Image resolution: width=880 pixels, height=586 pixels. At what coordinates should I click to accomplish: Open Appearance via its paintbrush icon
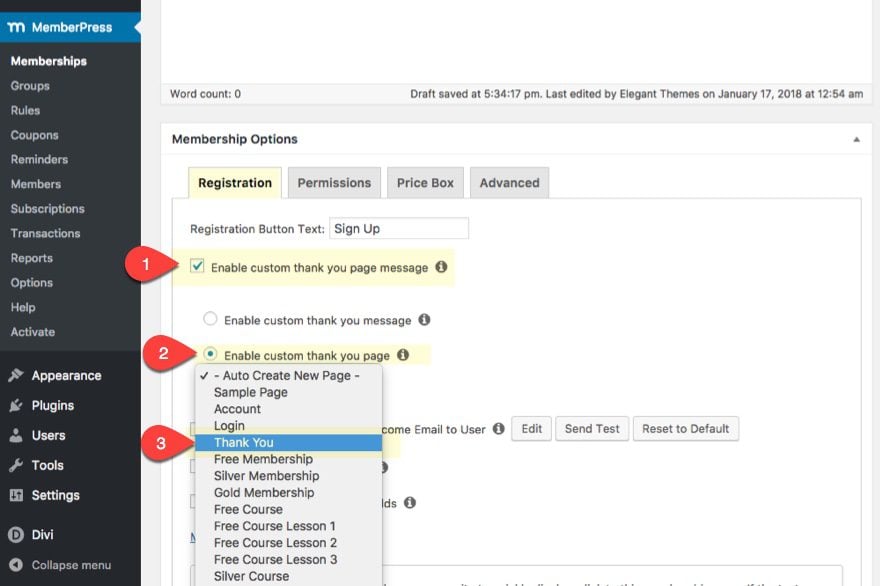point(16,376)
